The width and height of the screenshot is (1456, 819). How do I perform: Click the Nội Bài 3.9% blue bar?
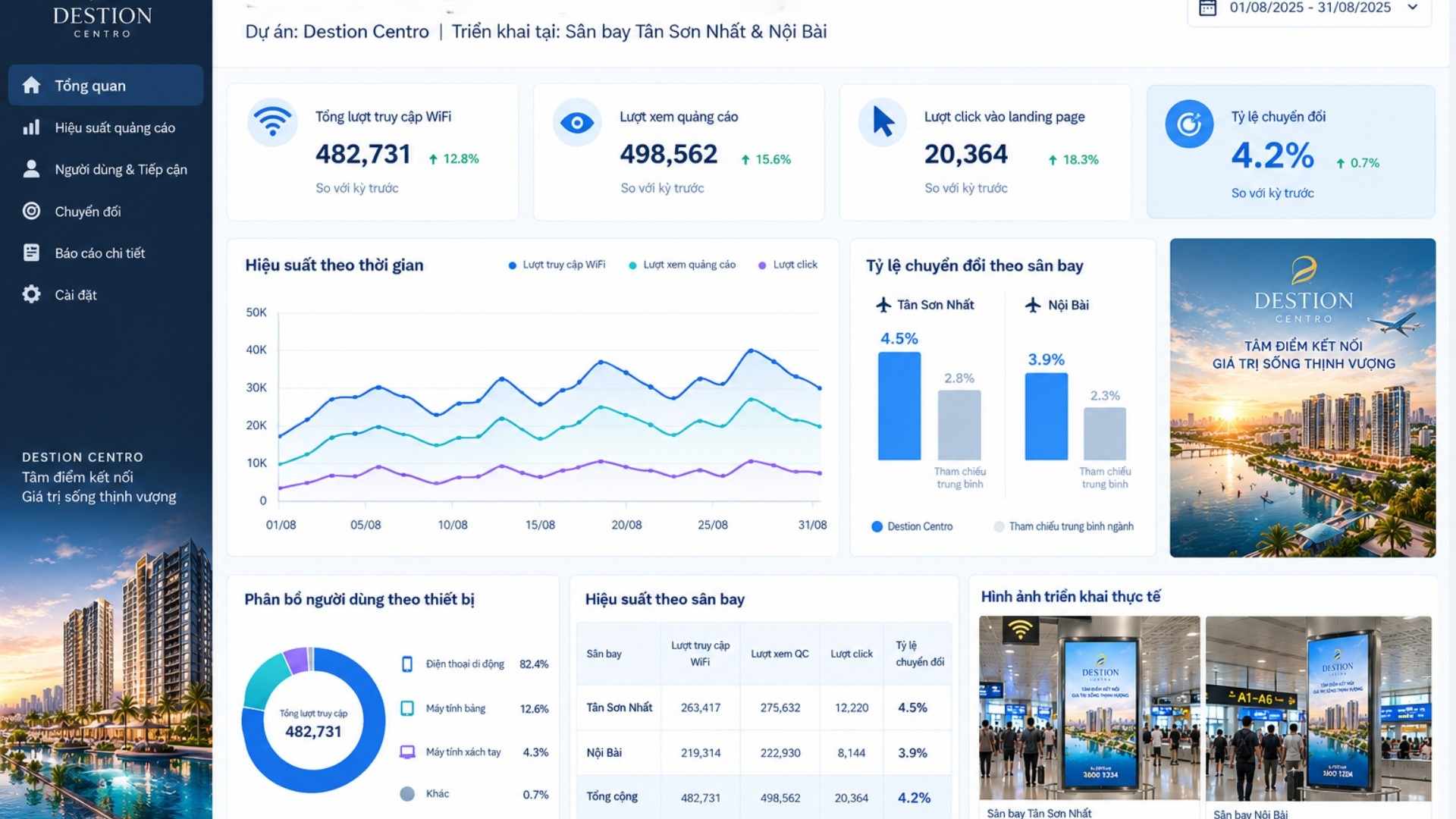(1046, 416)
